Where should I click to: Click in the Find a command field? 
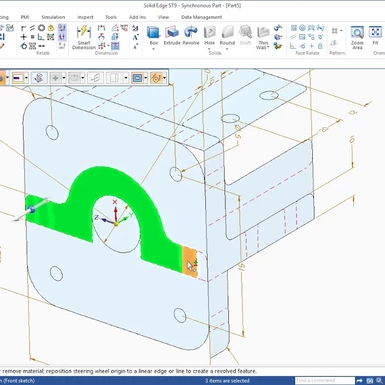tap(325, 380)
